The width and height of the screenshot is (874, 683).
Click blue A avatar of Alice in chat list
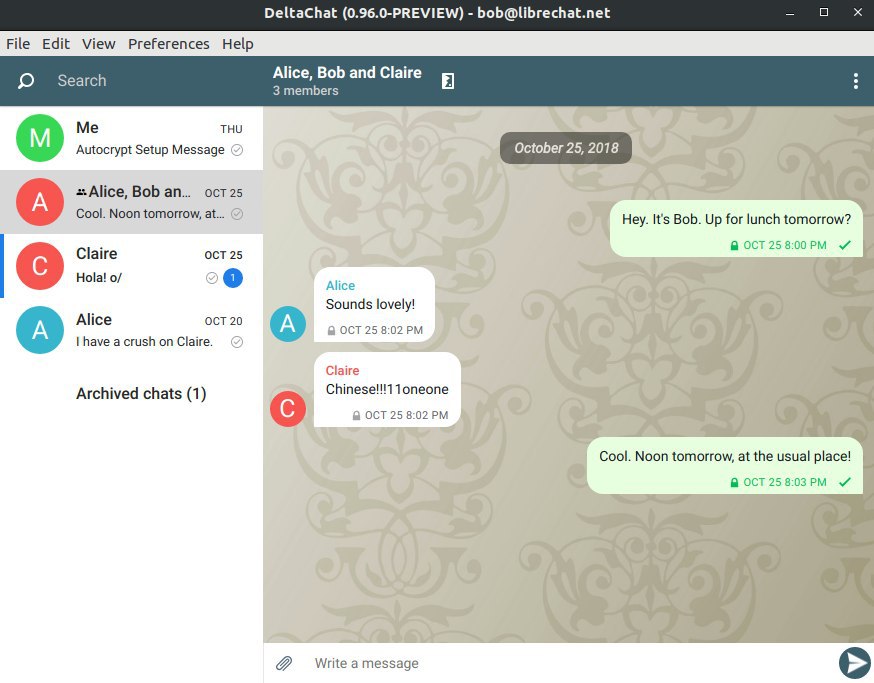click(x=40, y=330)
